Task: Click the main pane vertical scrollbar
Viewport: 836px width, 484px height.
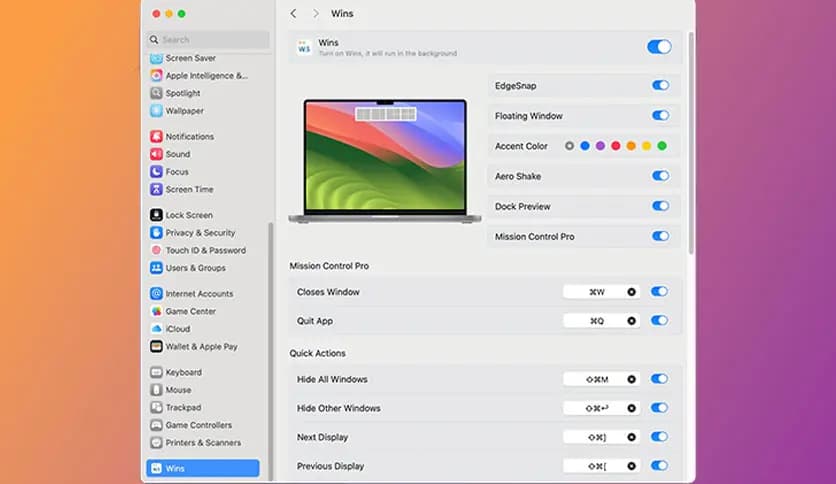Action: tap(691, 143)
